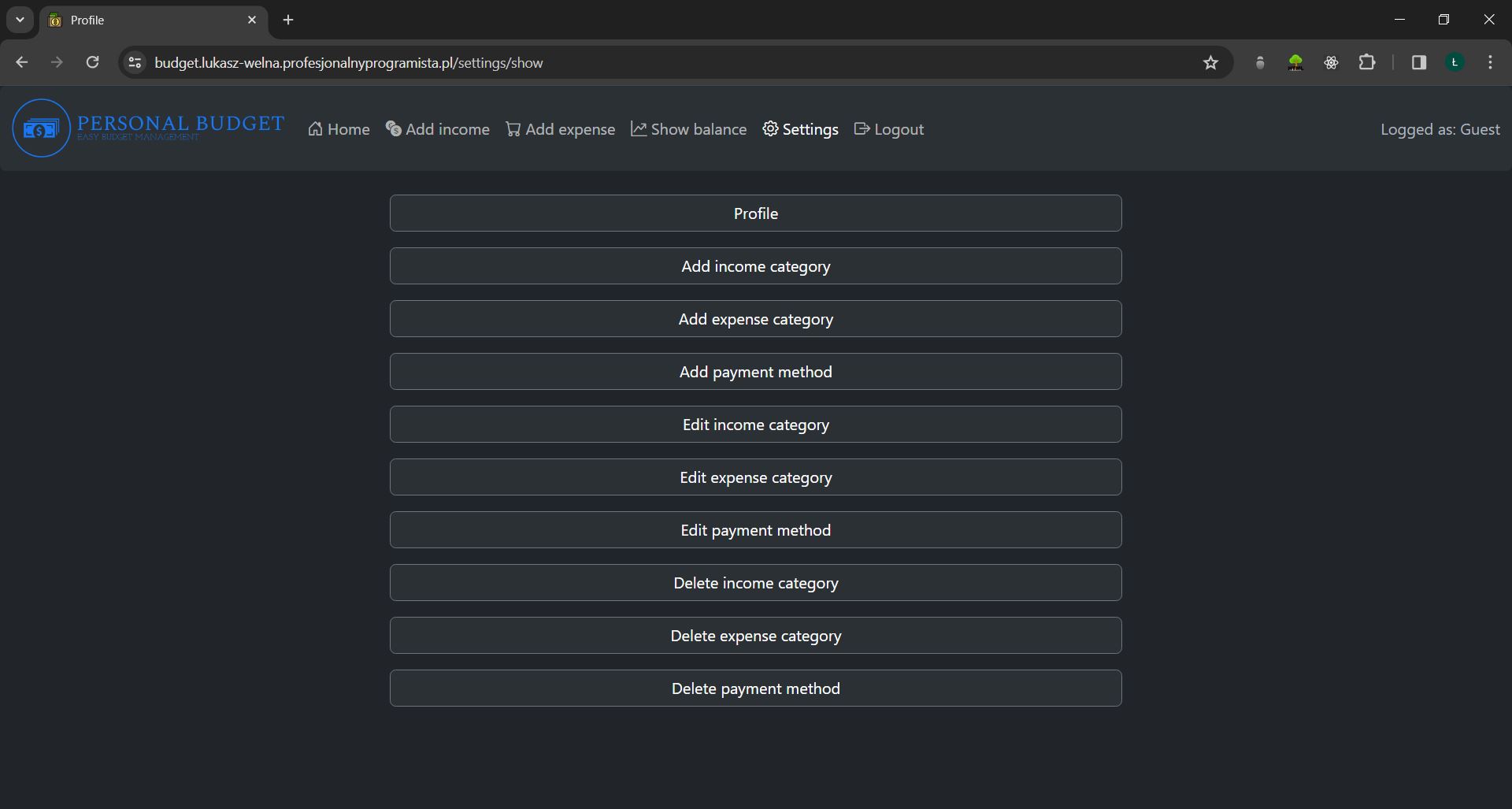Click the Settings gear icon
The height and width of the screenshot is (809, 1512).
pyautogui.click(x=769, y=129)
